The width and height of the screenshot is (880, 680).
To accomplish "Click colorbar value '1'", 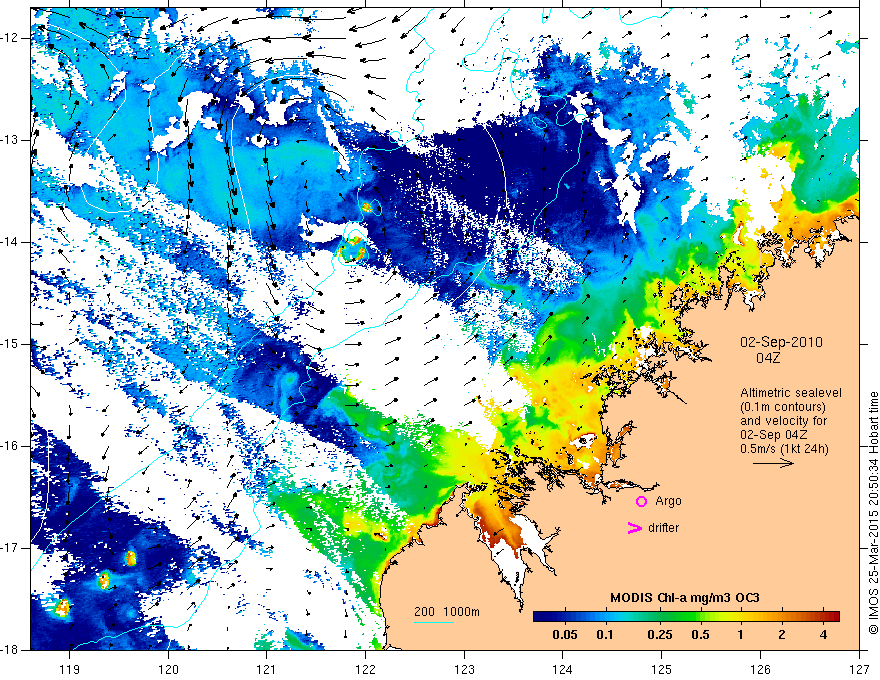I will tap(741, 635).
